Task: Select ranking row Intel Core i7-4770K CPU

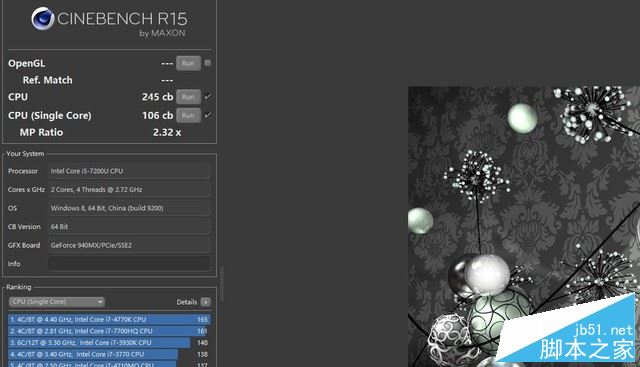Action: [109, 319]
